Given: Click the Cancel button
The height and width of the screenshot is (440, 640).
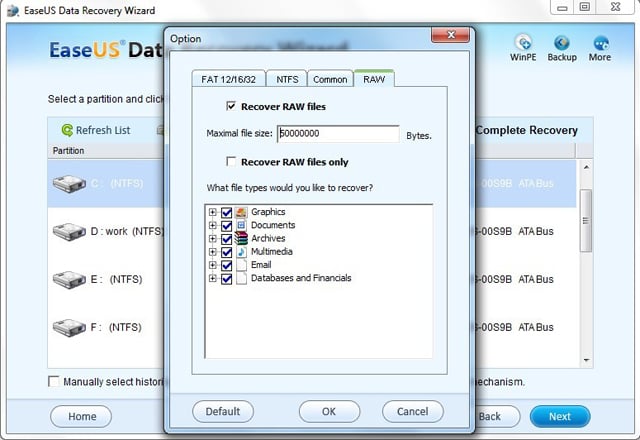Looking at the screenshot, I should click(x=413, y=411).
